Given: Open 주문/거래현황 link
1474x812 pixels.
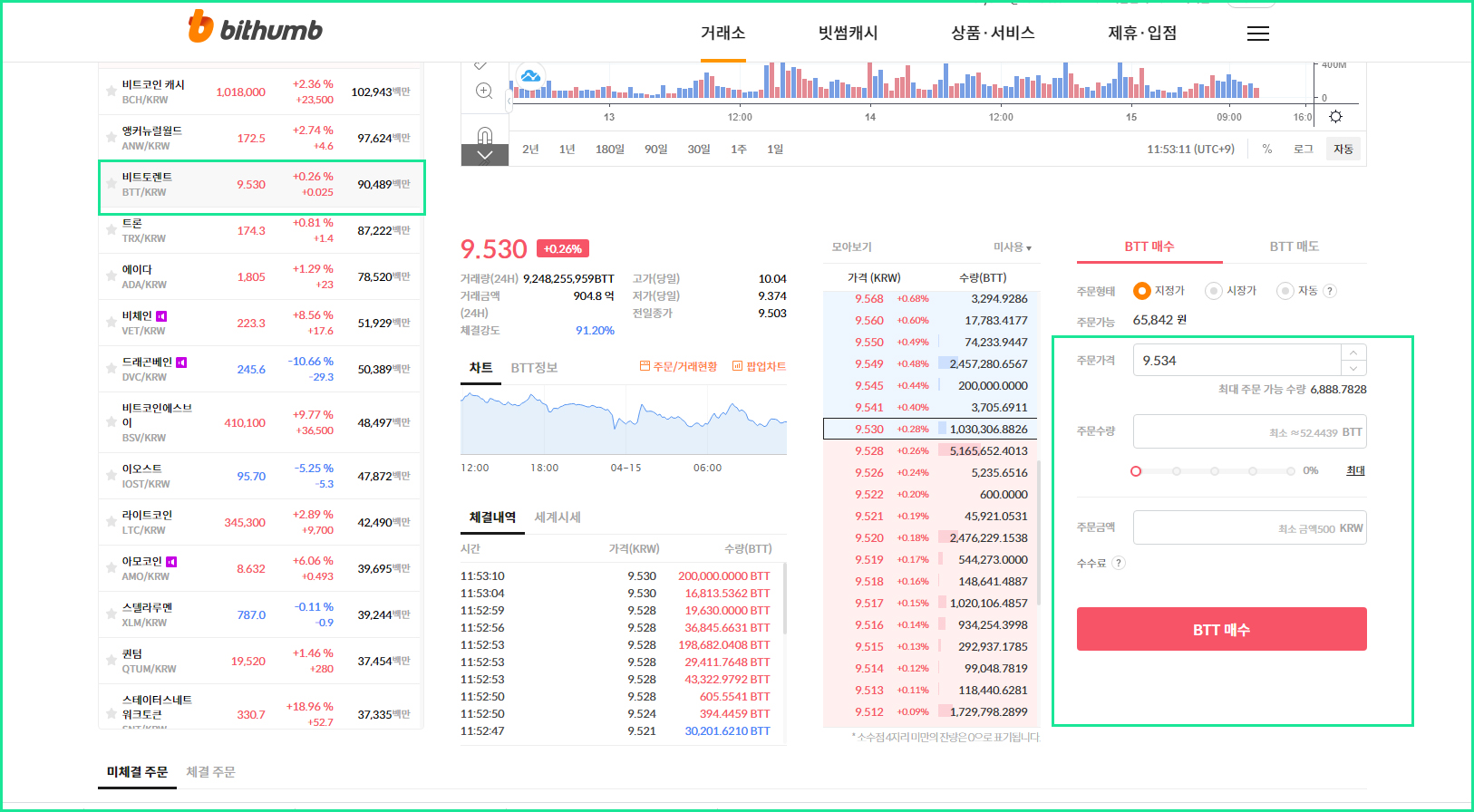Looking at the screenshot, I should pos(678,366).
